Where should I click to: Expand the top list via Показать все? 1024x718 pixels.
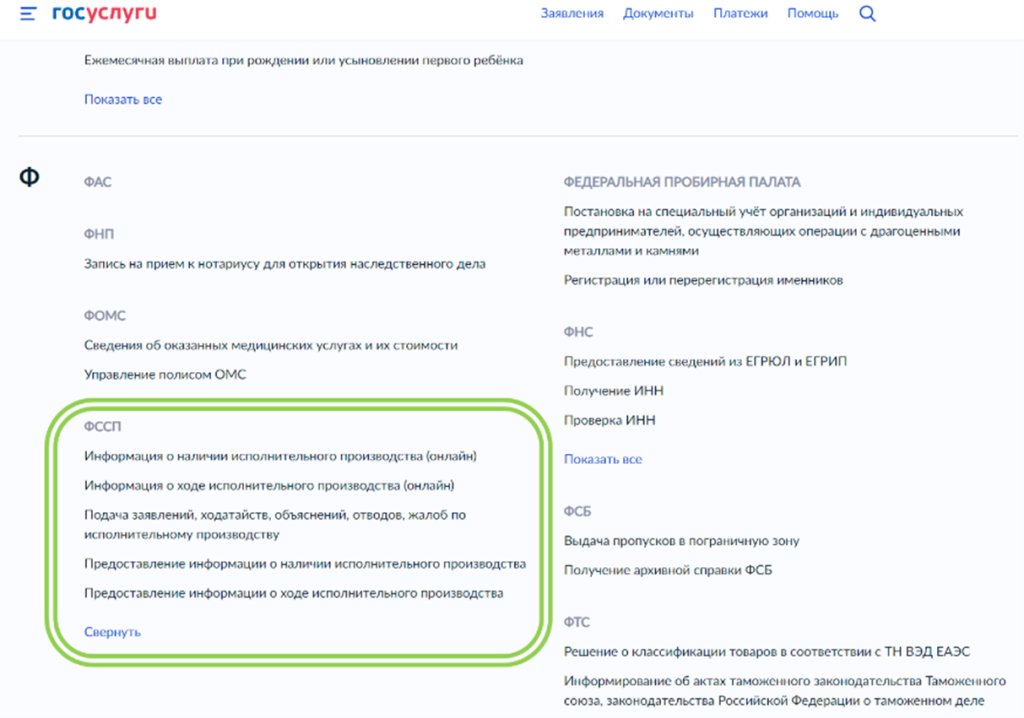(122, 100)
